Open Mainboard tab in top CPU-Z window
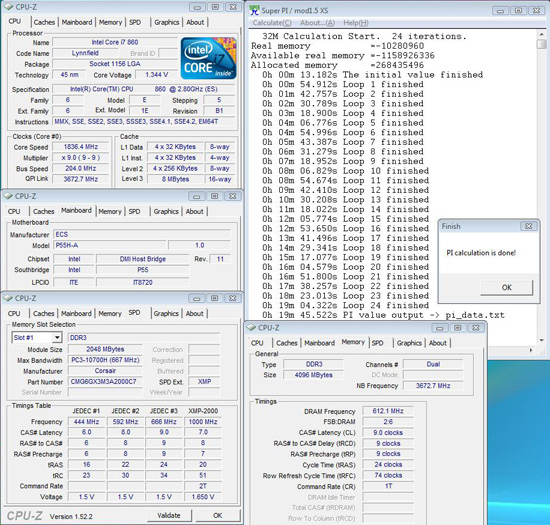550x525 pixels. tap(77, 22)
